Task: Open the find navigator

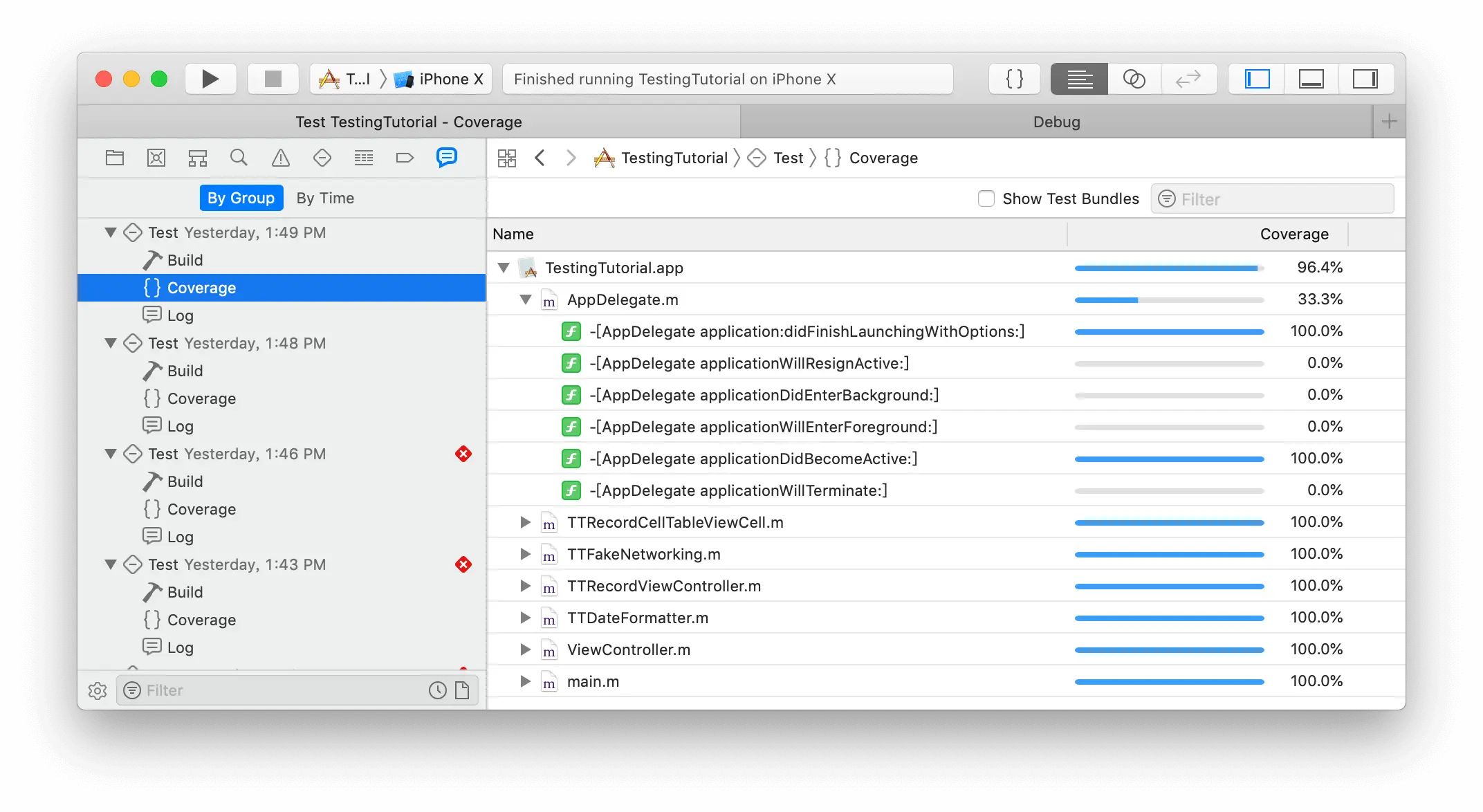Action: (239, 158)
